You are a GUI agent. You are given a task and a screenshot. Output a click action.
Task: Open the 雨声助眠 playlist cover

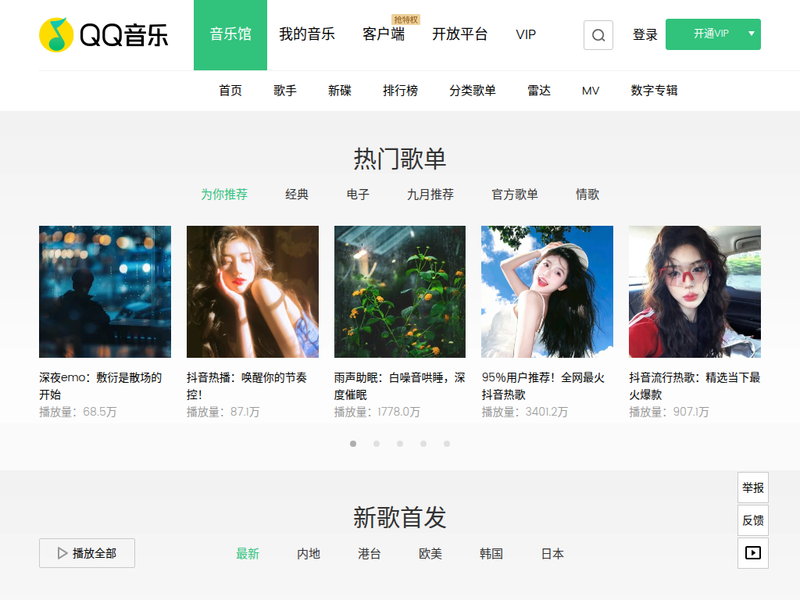point(400,292)
